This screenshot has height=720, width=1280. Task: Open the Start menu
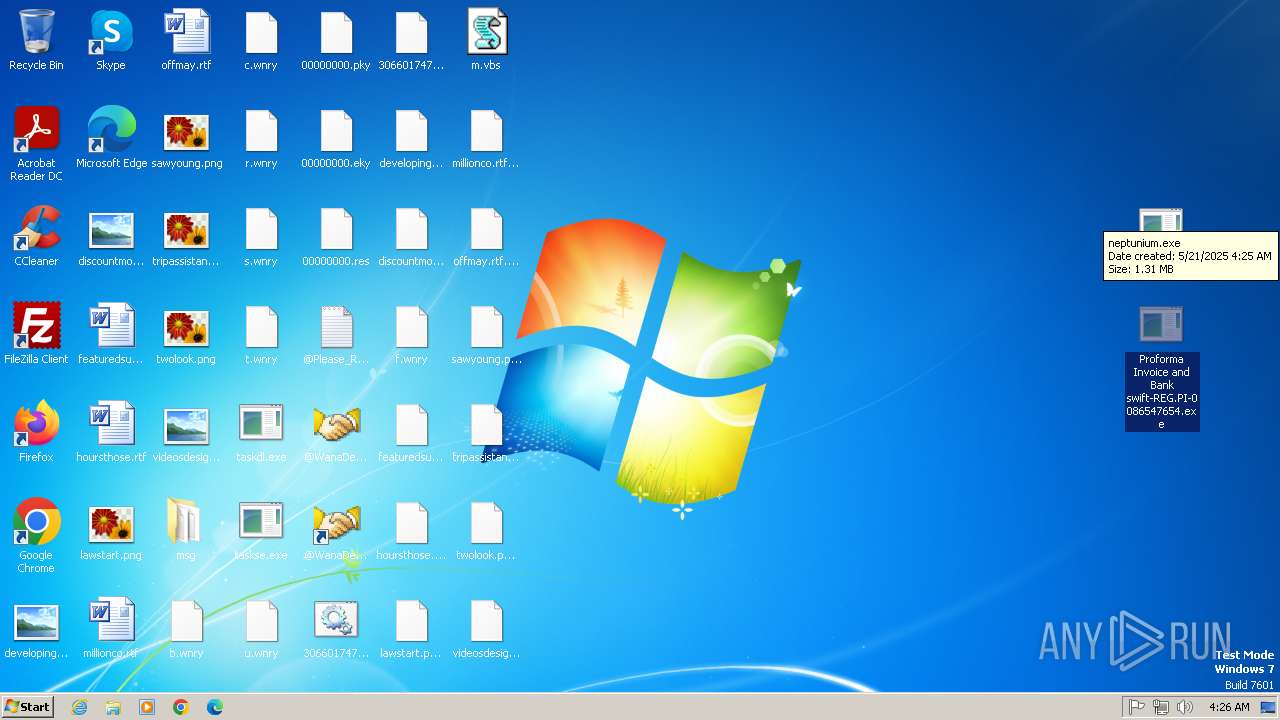click(x=27, y=707)
